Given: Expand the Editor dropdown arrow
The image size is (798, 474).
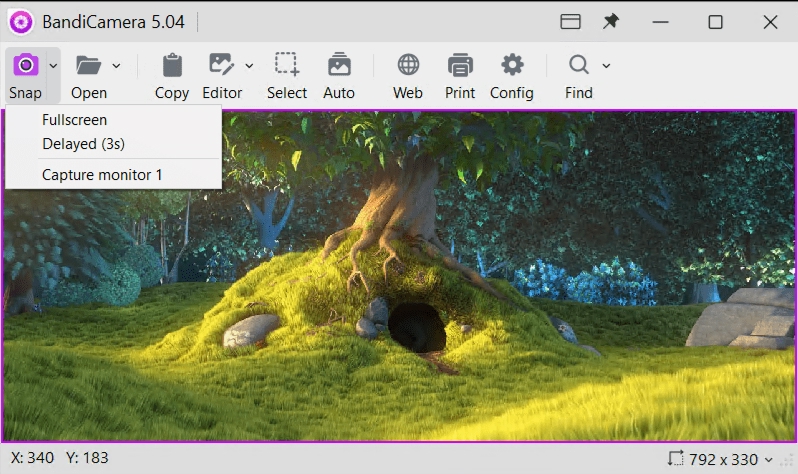Looking at the screenshot, I should pyautogui.click(x=249, y=66).
